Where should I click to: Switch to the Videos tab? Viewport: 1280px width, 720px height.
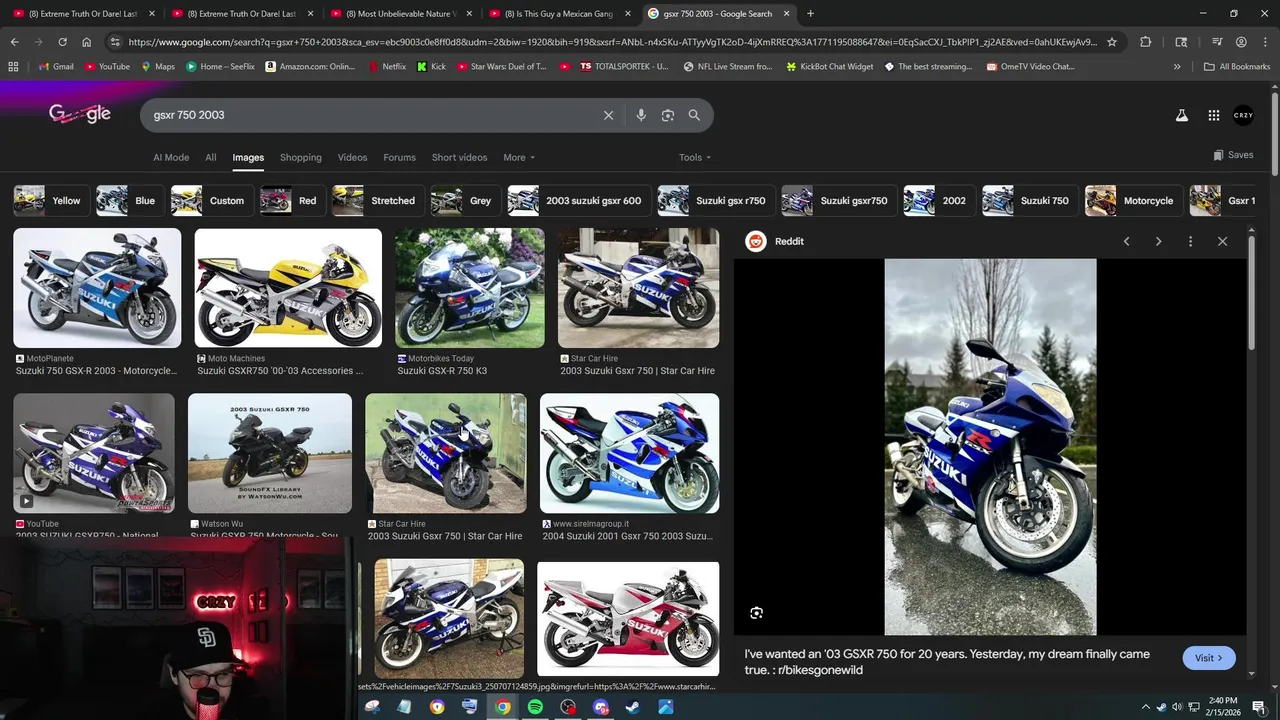tap(352, 157)
